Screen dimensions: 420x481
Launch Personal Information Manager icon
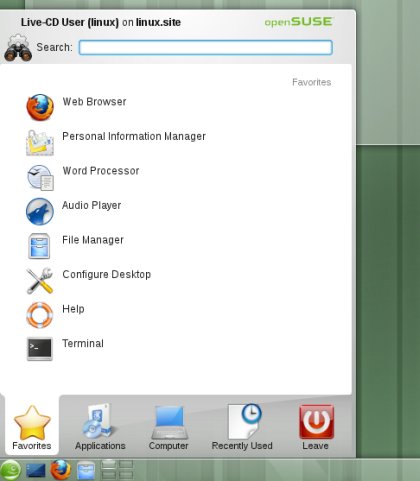(x=40, y=143)
